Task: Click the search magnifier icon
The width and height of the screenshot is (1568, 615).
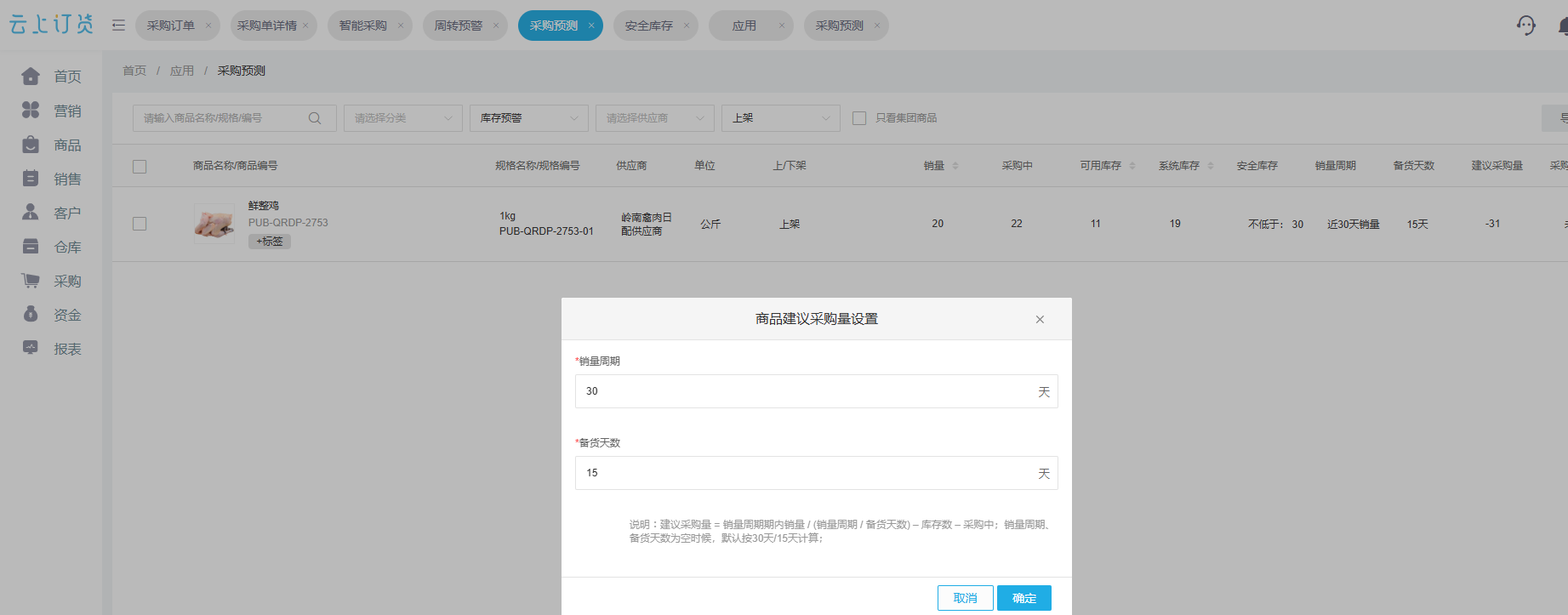Action: [x=315, y=118]
